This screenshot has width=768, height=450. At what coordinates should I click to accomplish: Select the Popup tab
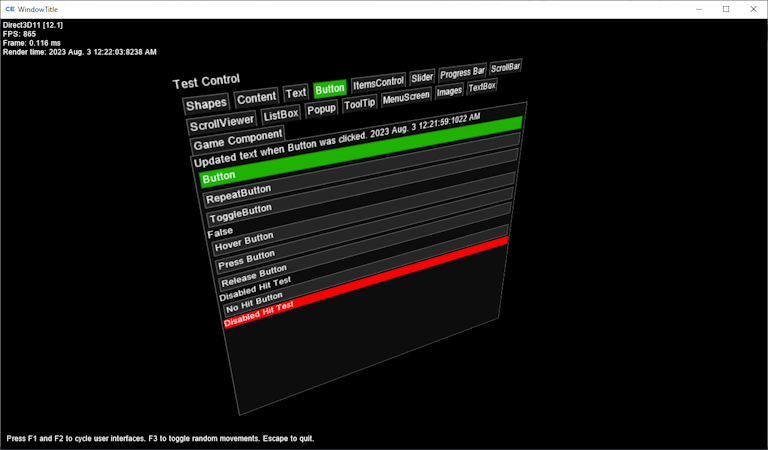point(321,110)
